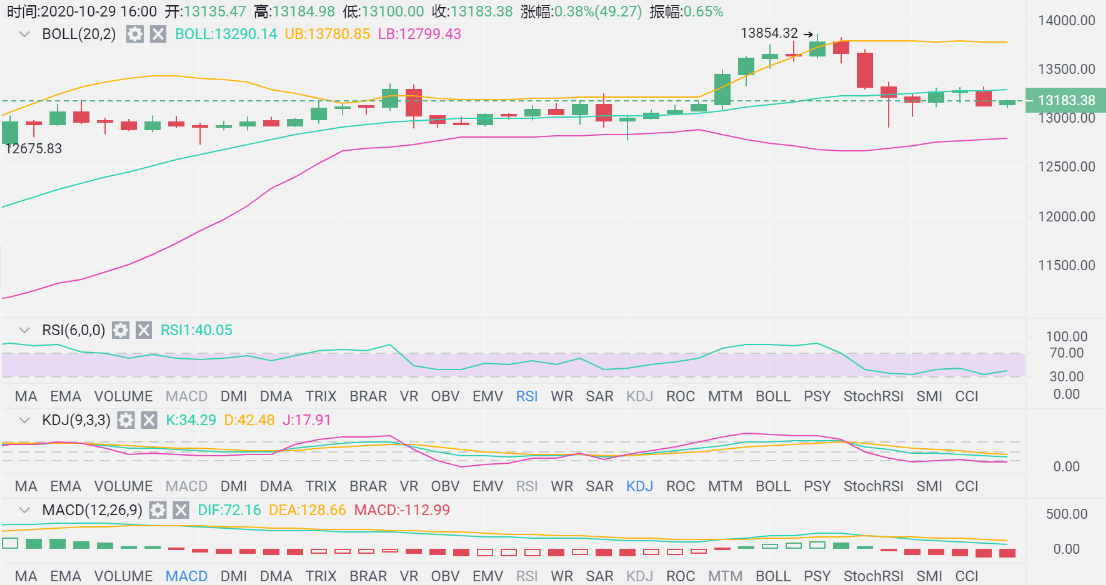Select MTM in row under MACD panel
The width and height of the screenshot is (1106, 585).
pyautogui.click(x=725, y=576)
